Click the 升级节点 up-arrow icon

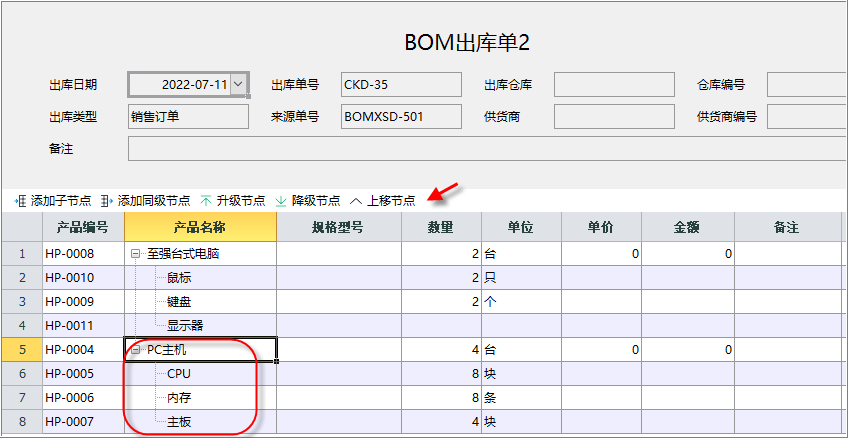(x=206, y=201)
